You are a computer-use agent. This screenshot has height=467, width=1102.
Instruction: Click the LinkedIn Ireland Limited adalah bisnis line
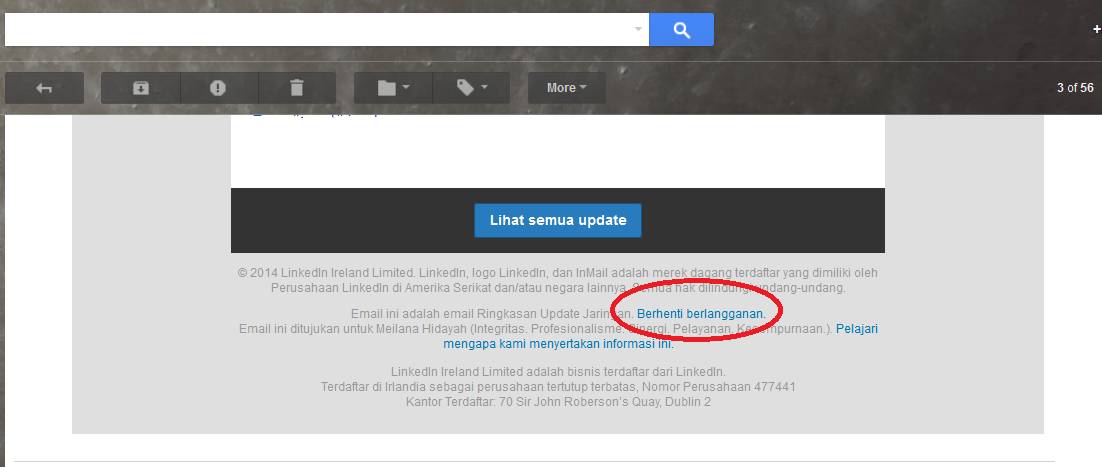558,371
